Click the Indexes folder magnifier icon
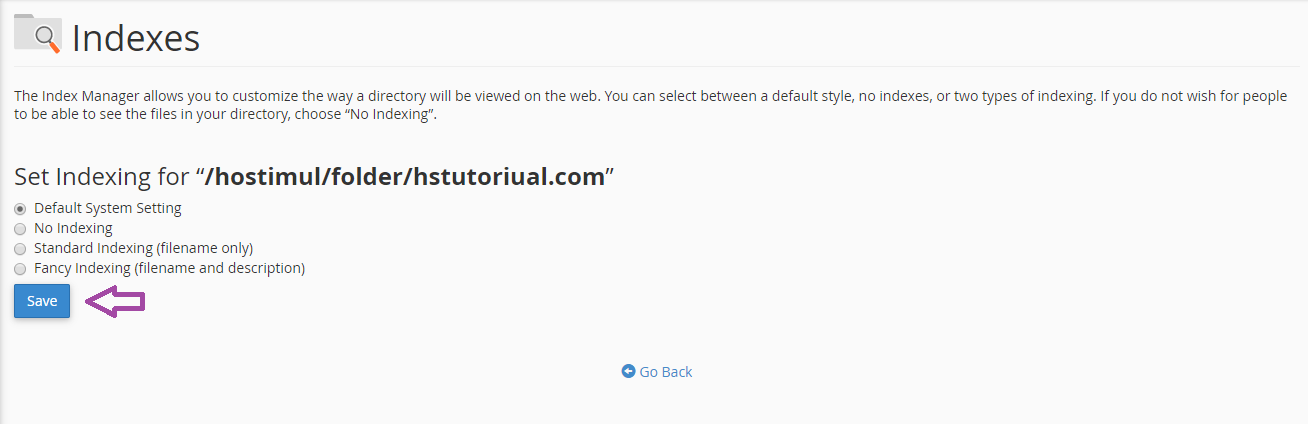This screenshot has width=1308, height=424. (38, 34)
